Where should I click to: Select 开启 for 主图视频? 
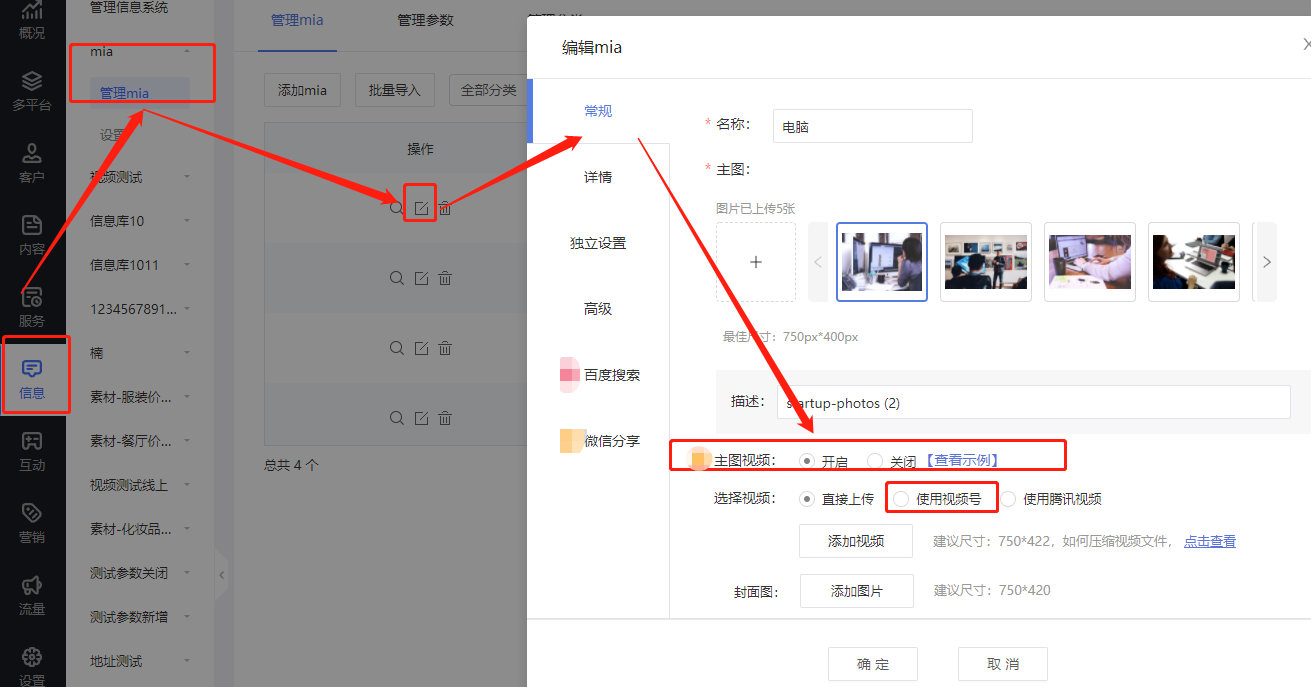click(807, 461)
